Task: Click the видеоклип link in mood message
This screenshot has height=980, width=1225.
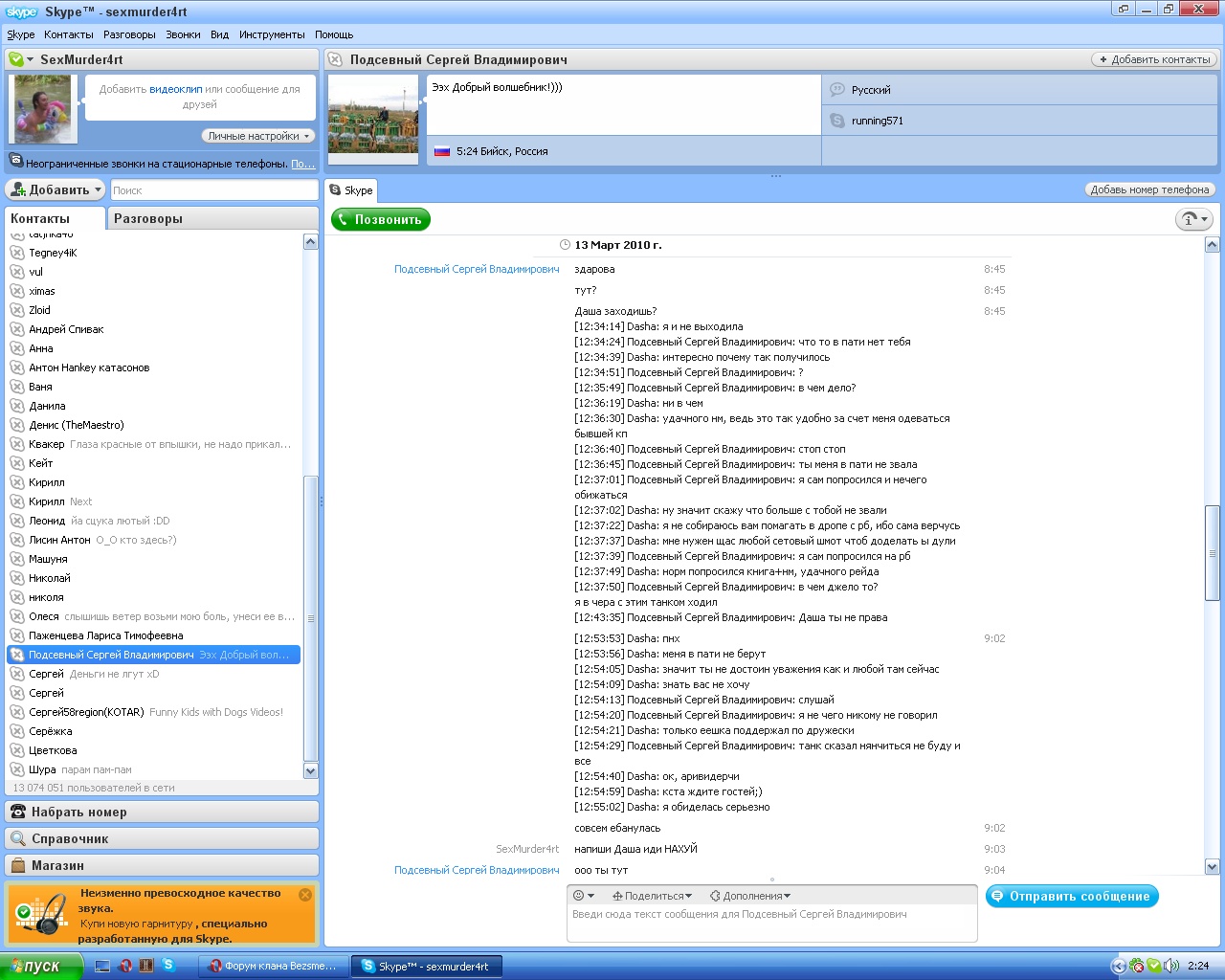Action: (175, 89)
